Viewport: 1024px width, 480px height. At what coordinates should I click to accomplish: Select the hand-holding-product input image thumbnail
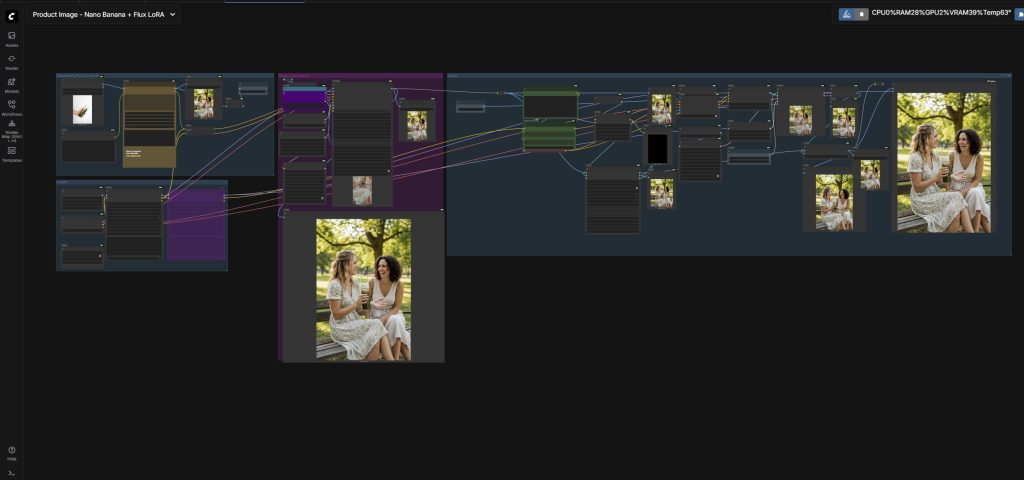click(82, 109)
